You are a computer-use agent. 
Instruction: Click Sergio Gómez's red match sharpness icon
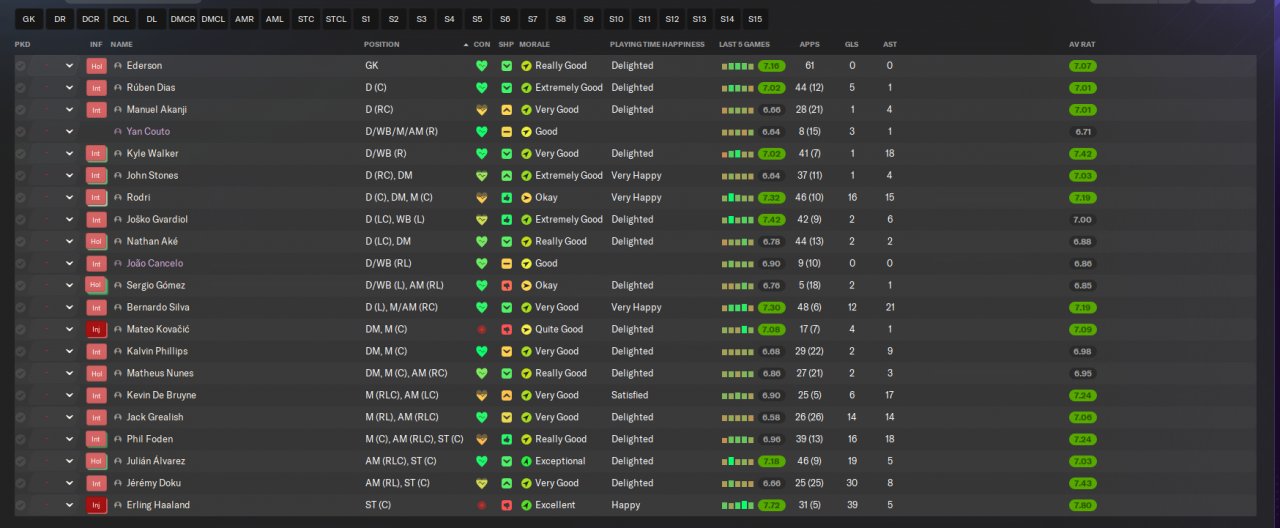(x=506, y=286)
